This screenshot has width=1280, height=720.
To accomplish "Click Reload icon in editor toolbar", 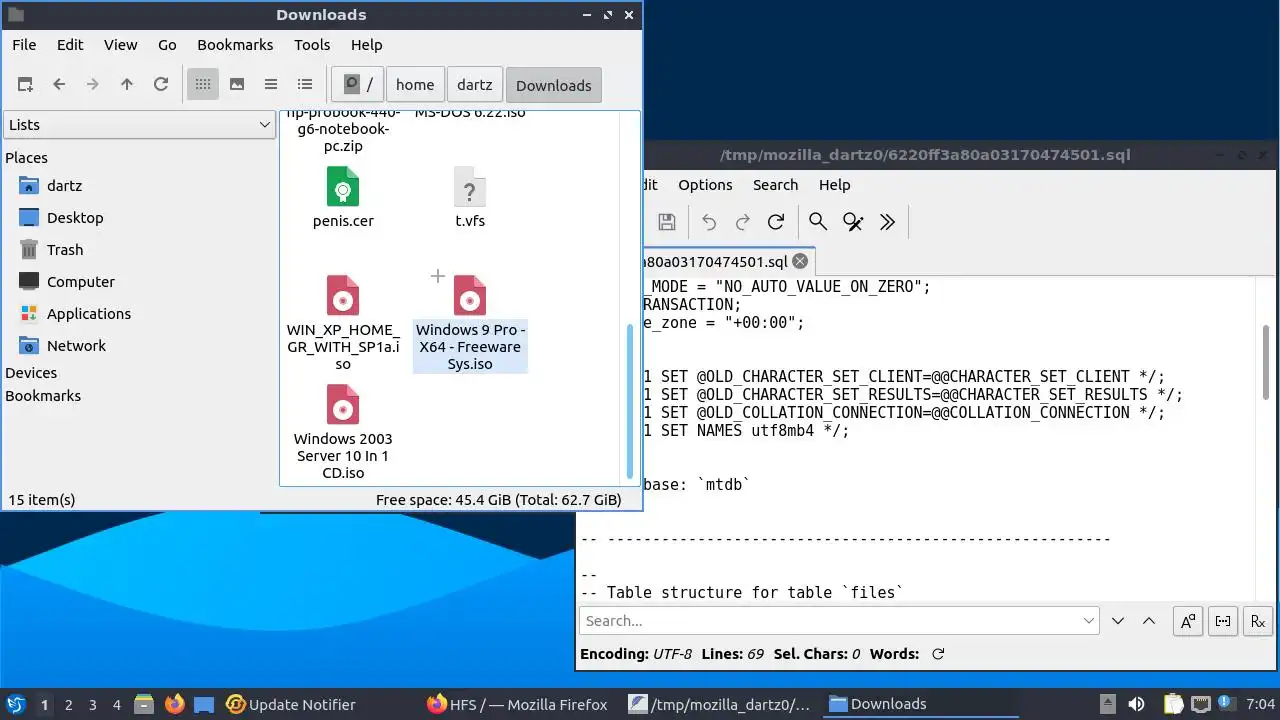I will [x=776, y=222].
